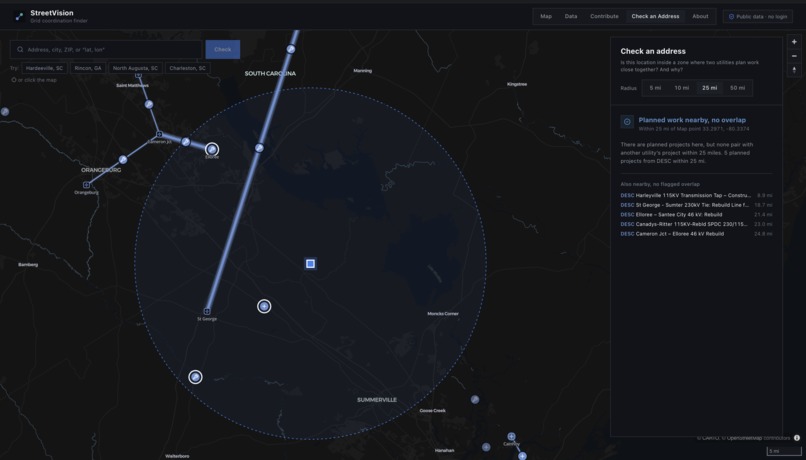Open Elloree - Santee City 46 kV Rebuild

pos(696,214)
